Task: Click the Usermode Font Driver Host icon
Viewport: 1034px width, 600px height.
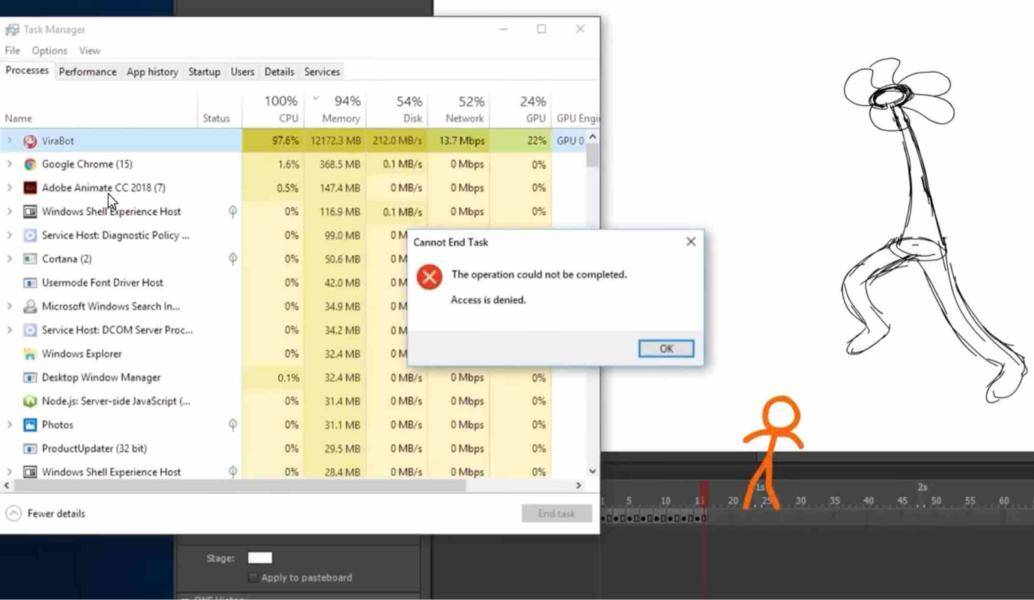Action: (x=30, y=283)
